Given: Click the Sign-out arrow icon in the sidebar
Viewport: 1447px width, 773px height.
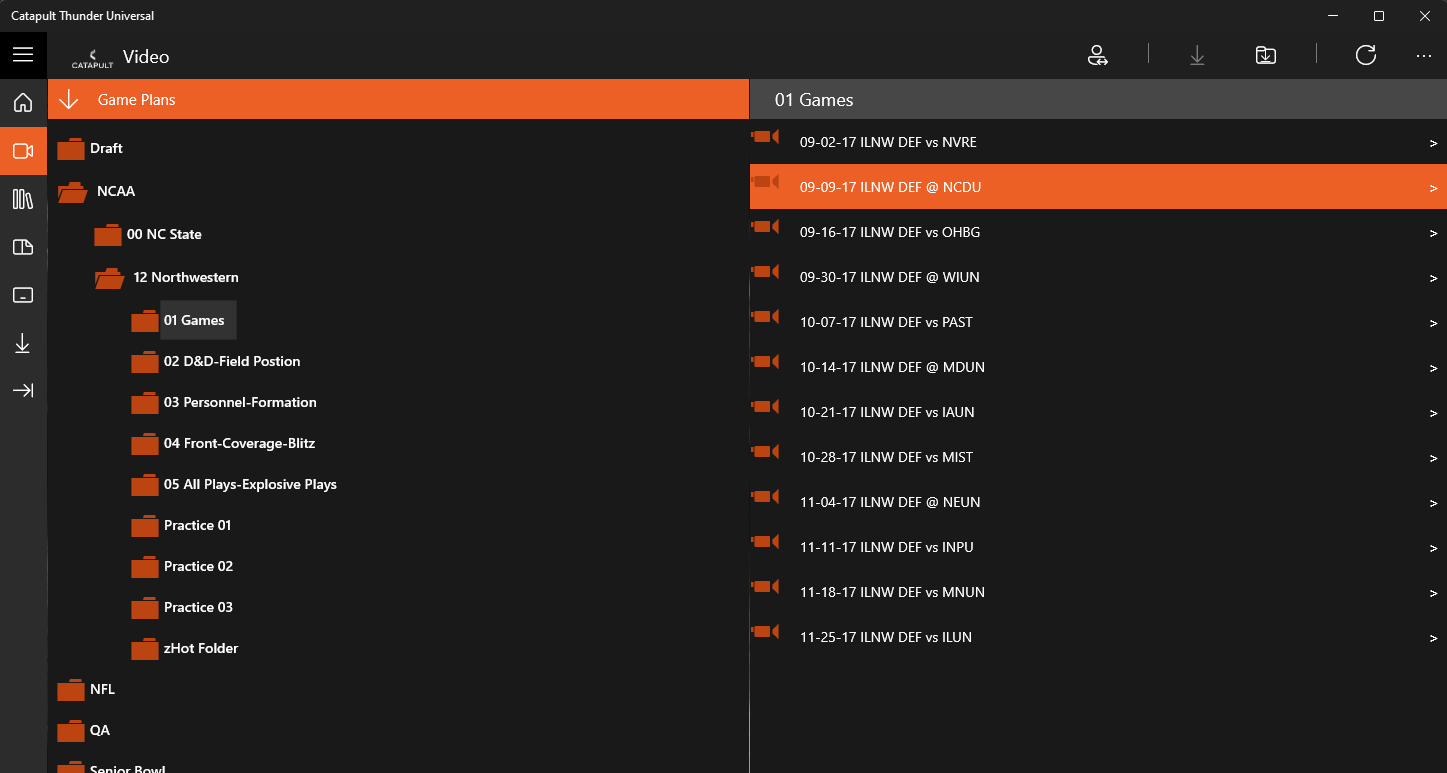Looking at the screenshot, I should pyautogui.click(x=23, y=390).
